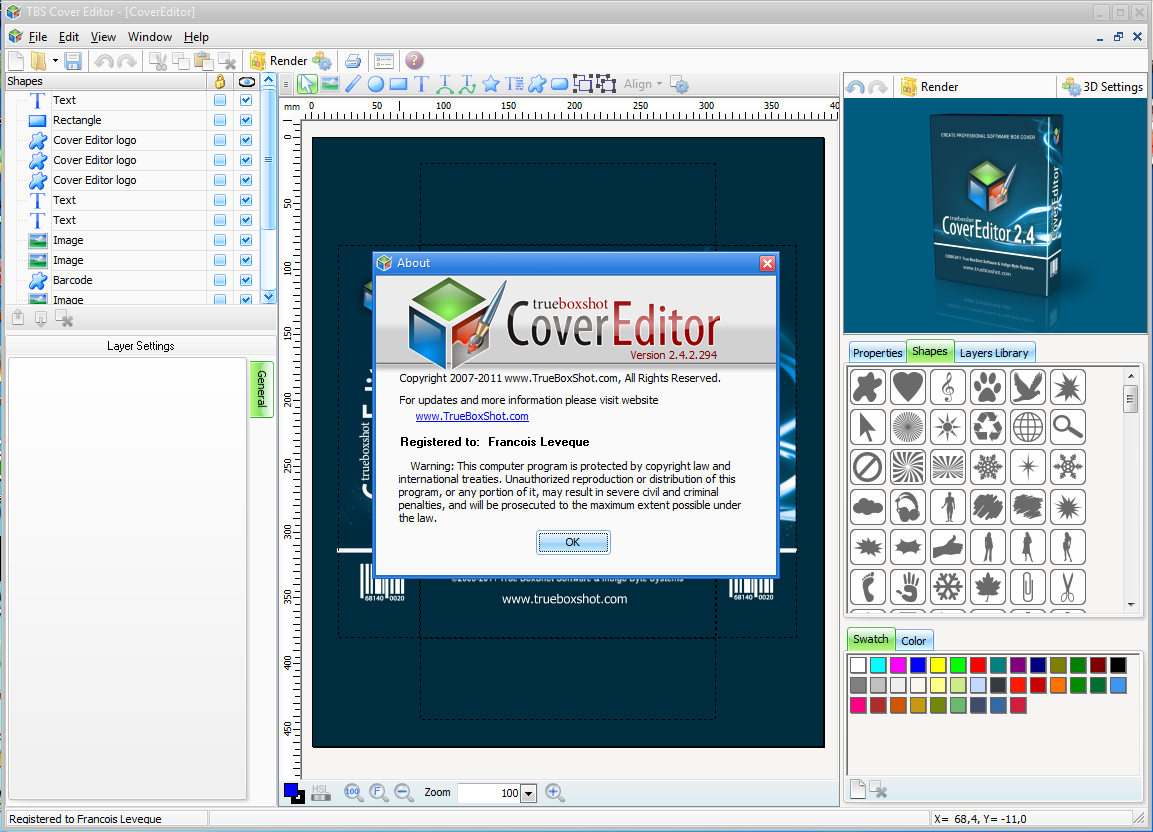Switch to the Properties tab

[x=877, y=352]
